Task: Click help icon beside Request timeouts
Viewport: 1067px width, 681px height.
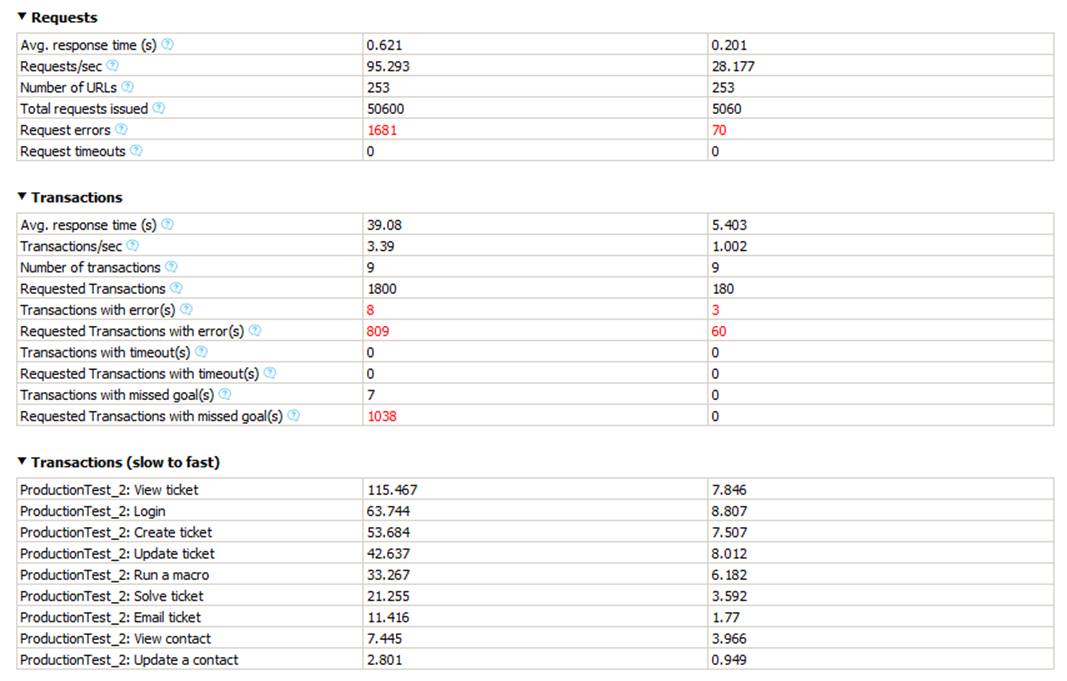Action: 136,151
